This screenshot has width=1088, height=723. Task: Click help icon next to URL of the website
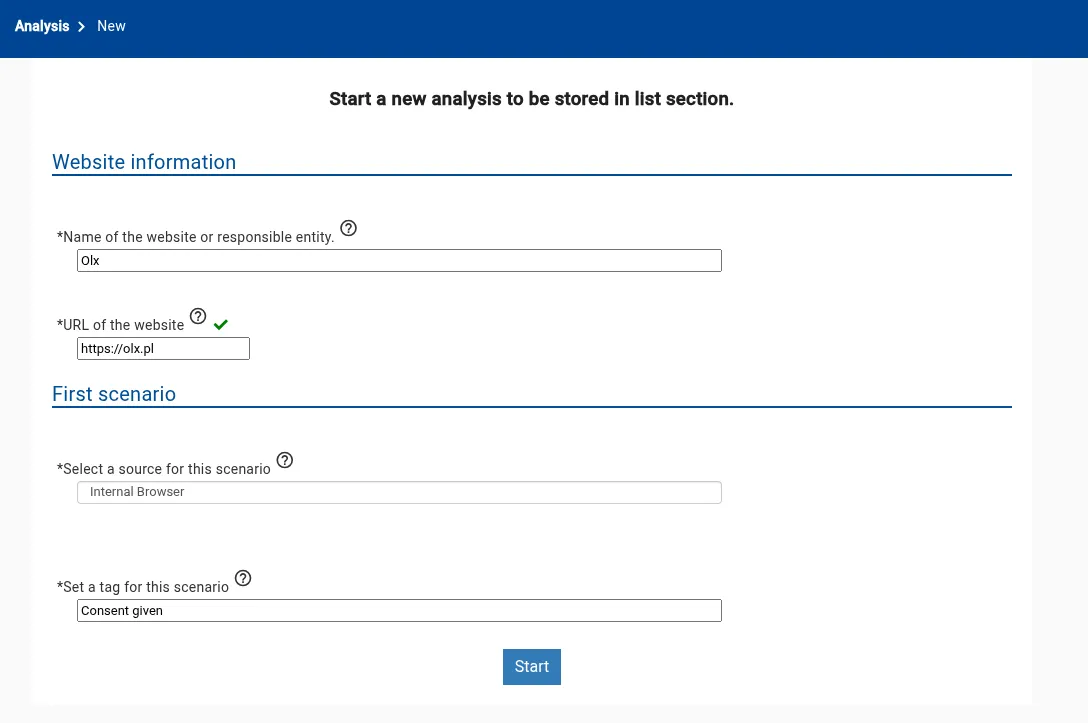pyautogui.click(x=198, y=316)
